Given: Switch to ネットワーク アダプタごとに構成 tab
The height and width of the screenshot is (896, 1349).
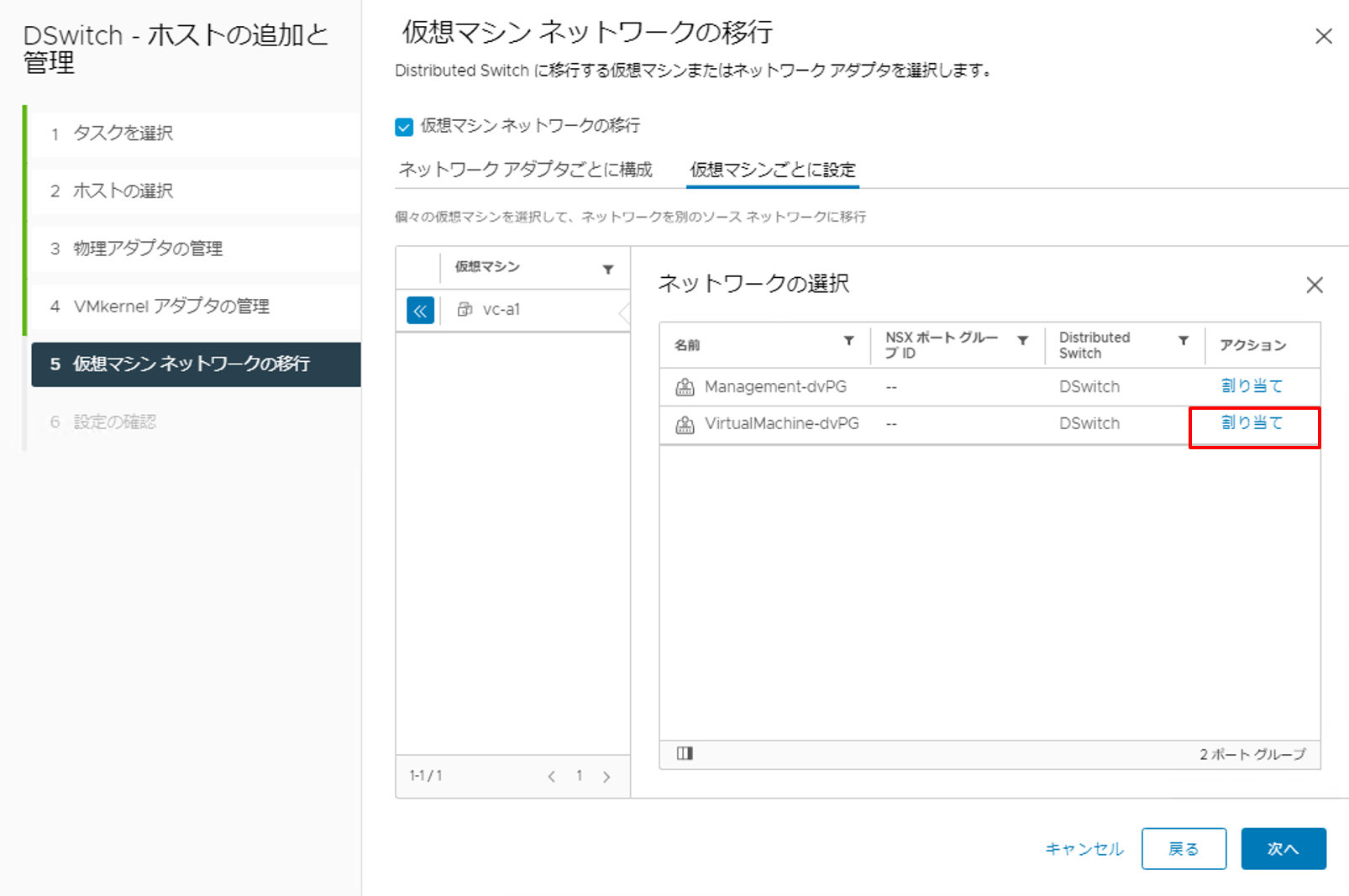Looking at the screenshot, I should [525, 170].
